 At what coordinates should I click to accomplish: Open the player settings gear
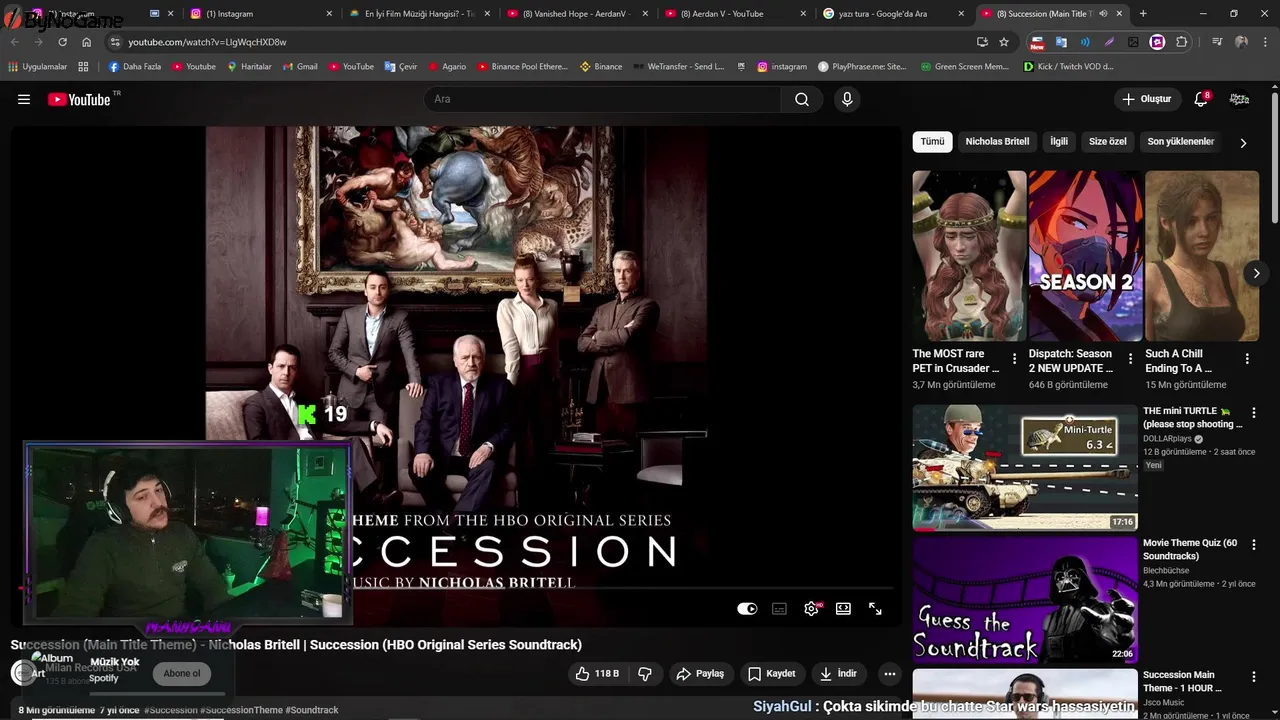coord(811,608)
